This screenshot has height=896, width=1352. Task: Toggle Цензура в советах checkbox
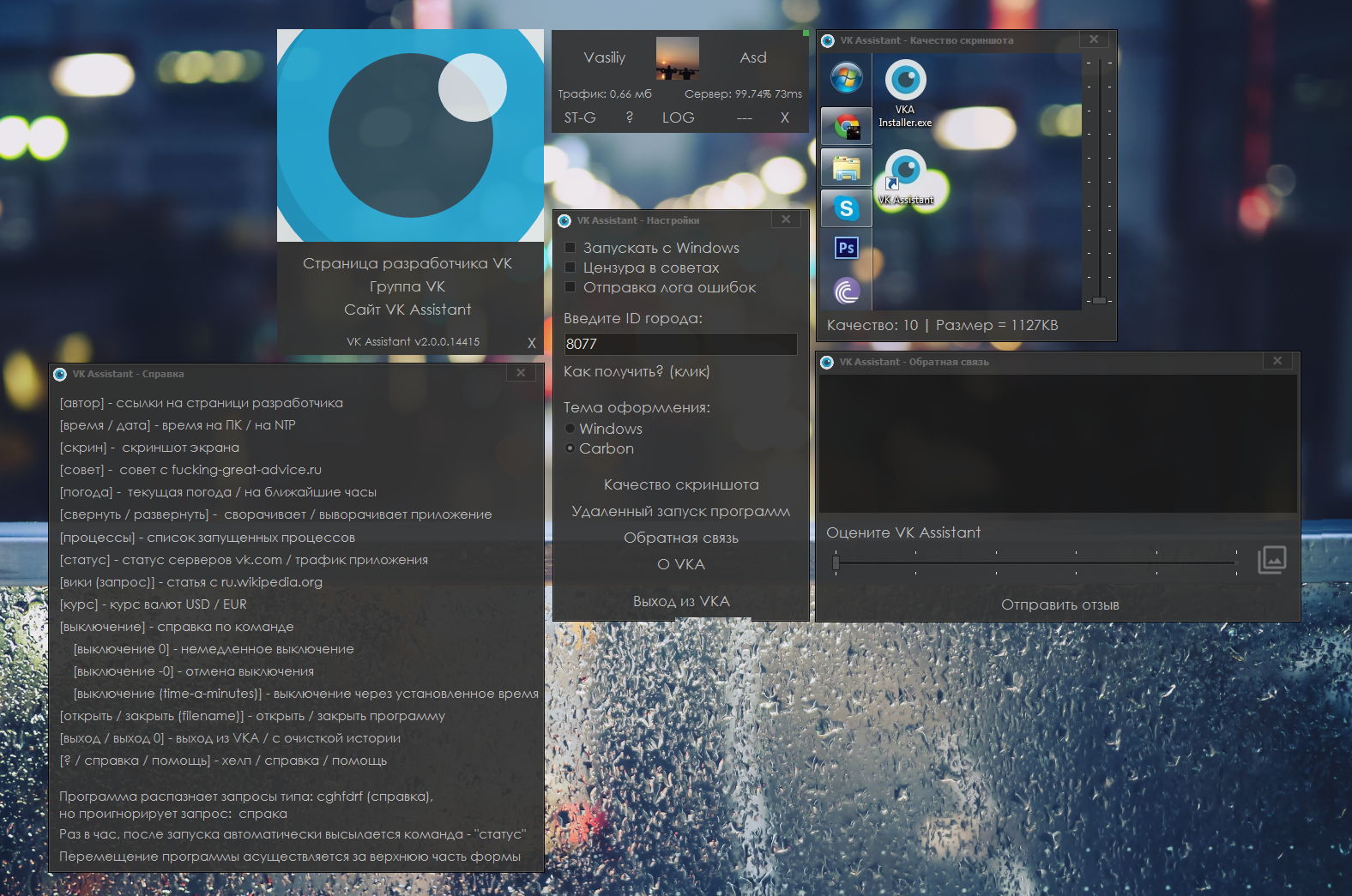pos(570,268)
